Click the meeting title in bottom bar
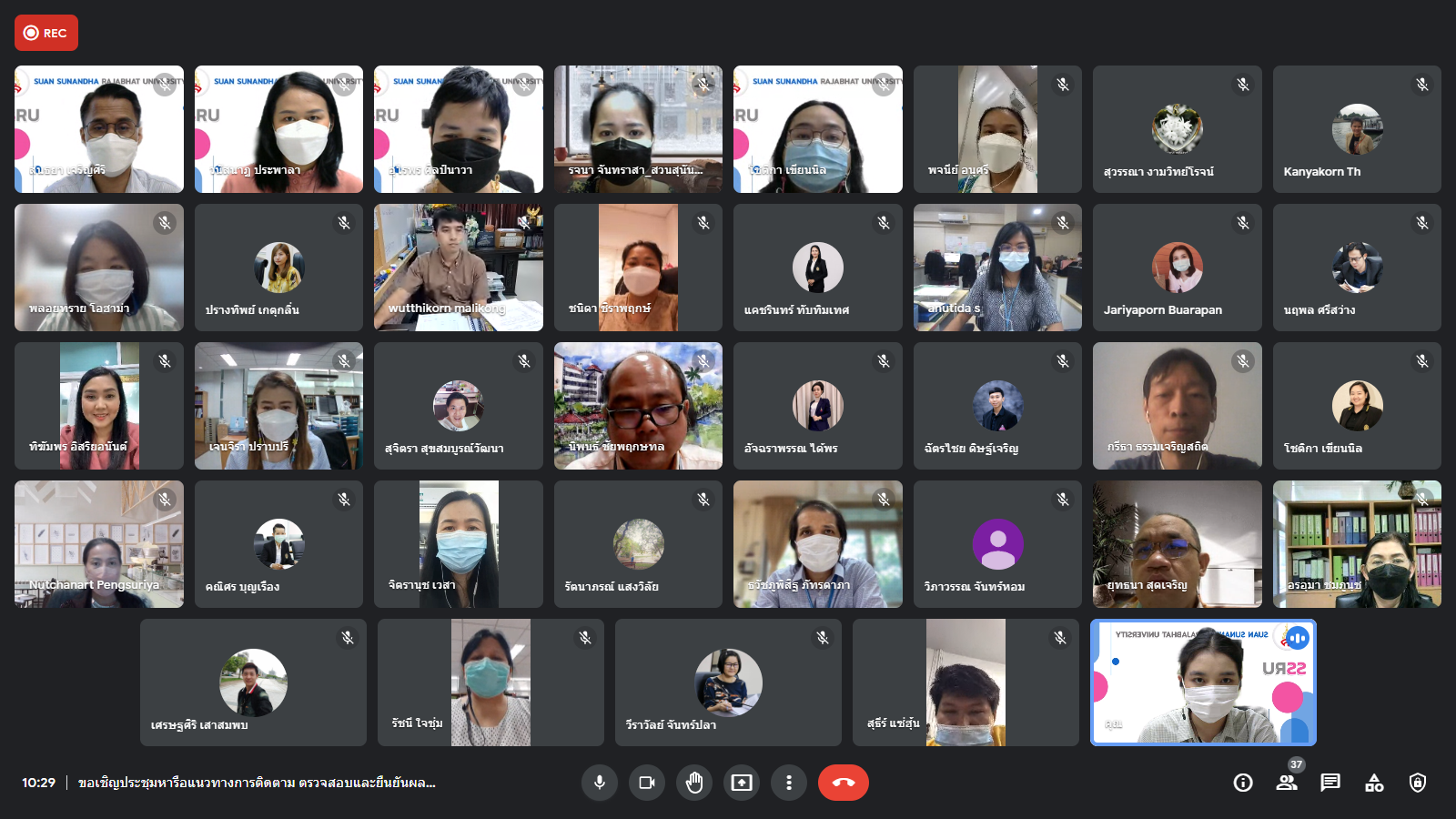This screenshot has height=819, width=1456. [x=257, y=783]
